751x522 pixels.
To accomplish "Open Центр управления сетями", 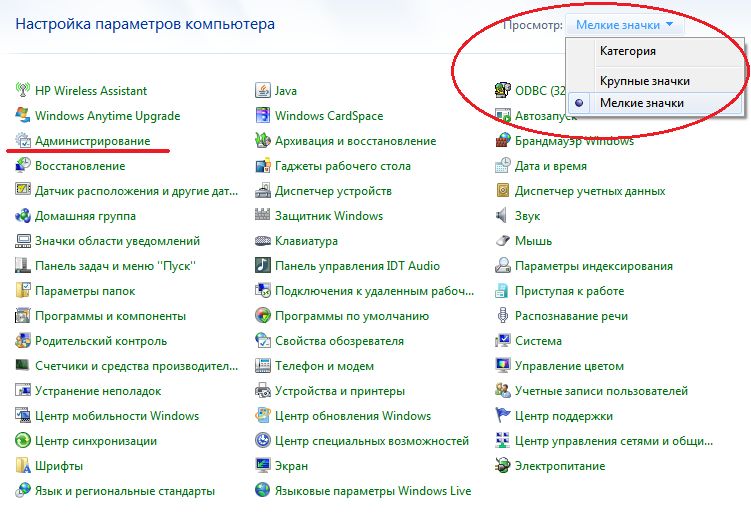I will 614,441.
